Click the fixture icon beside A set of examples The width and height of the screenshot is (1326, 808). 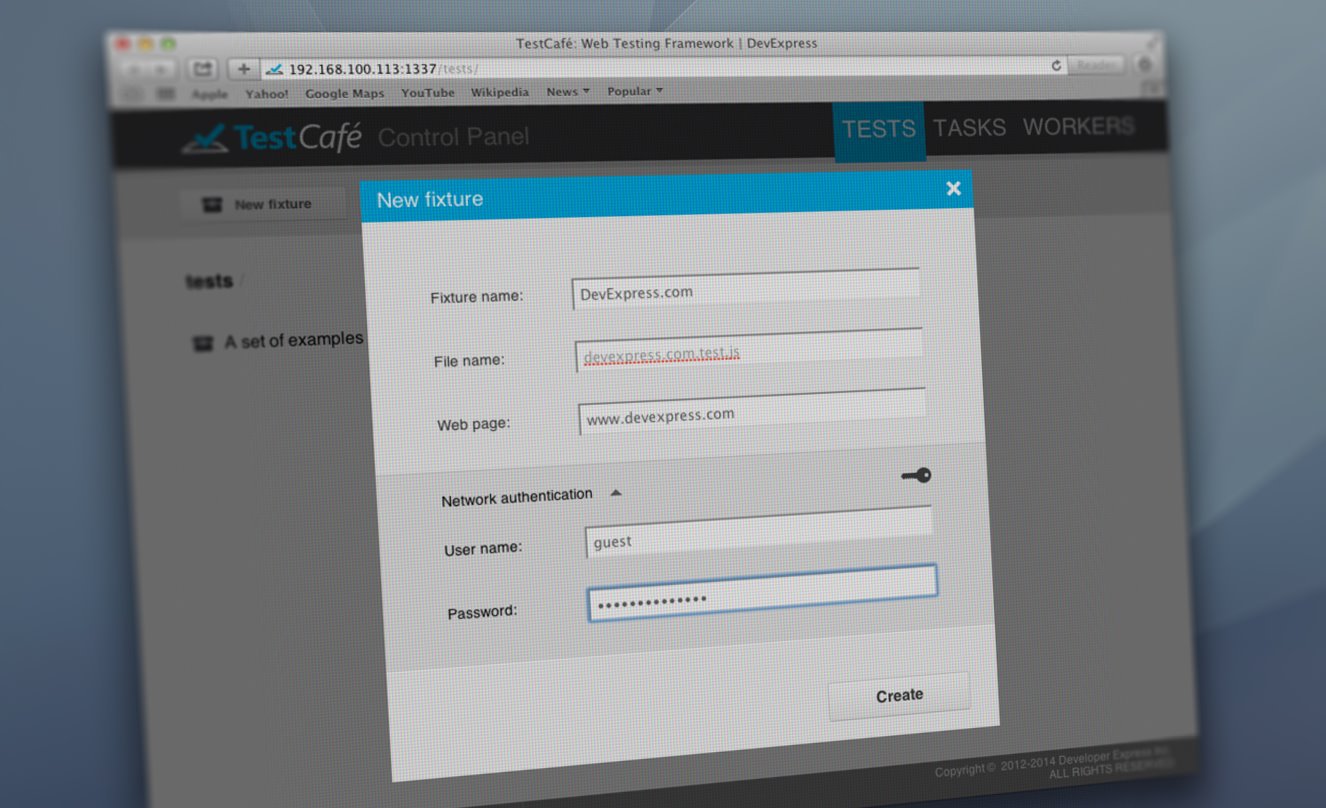coord(202,344)
